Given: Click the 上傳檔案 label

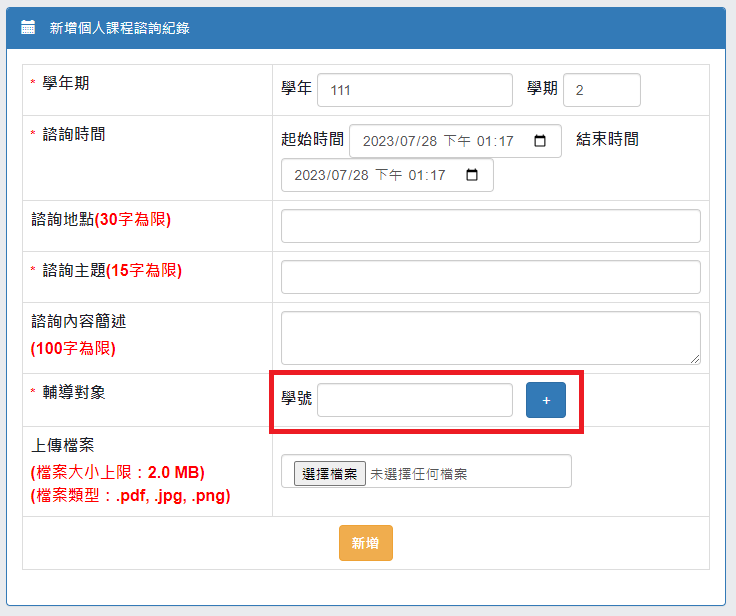Looking at the screenshot, I should coord(63,445).
